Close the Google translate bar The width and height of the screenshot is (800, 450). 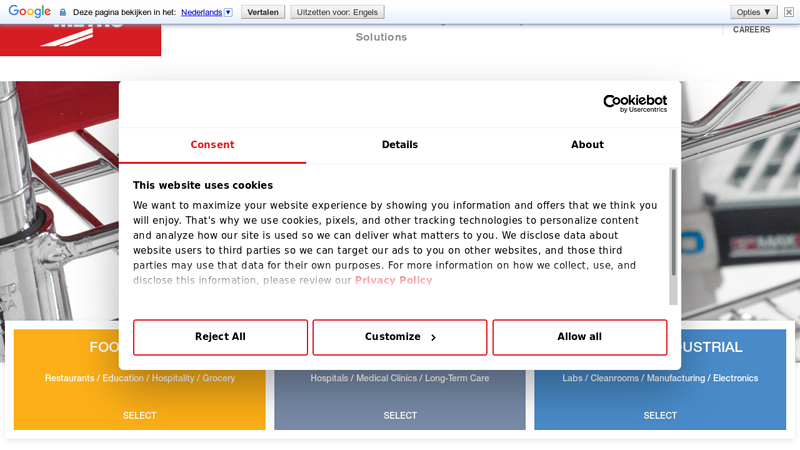788,12
